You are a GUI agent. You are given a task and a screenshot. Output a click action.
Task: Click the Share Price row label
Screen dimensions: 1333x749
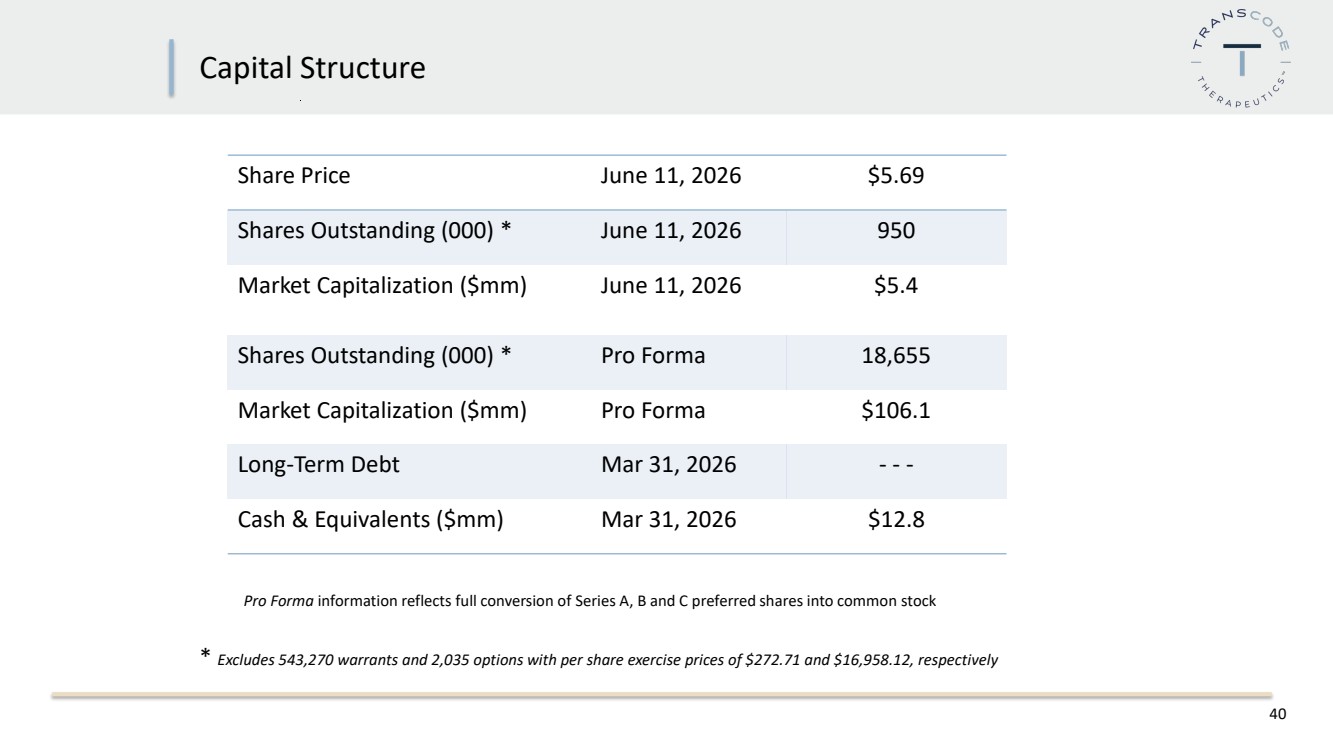coord(294,176)
